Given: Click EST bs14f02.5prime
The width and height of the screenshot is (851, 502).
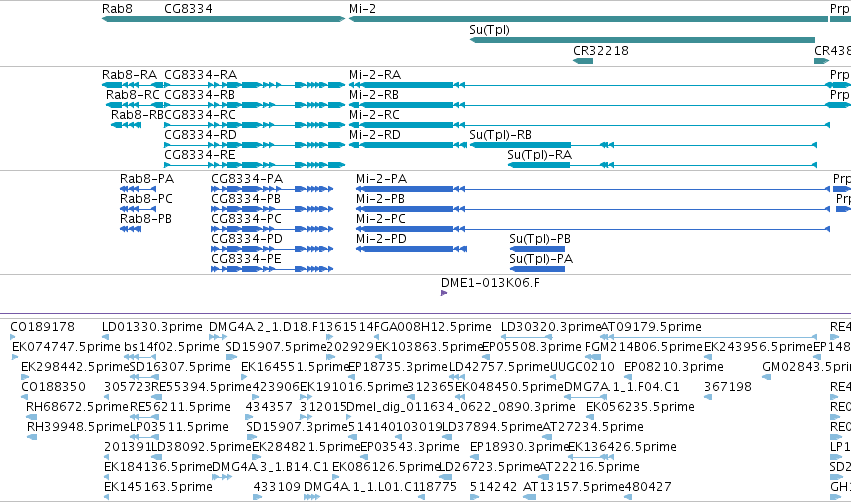Looking at the screenshot, I should [x=172, y=347].
